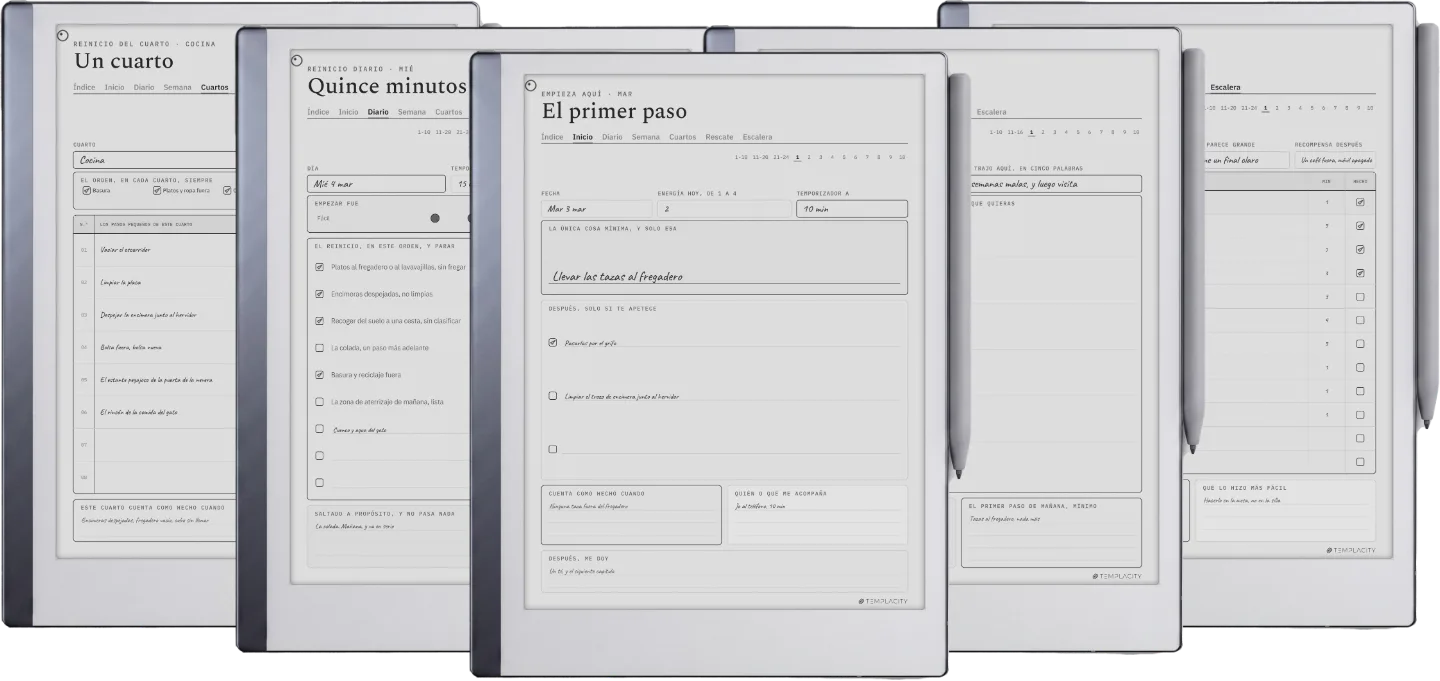Check La colada, un paso más adelante
Image resolution: width=1440 pixels, height=681 pixels.
(319, 348)
